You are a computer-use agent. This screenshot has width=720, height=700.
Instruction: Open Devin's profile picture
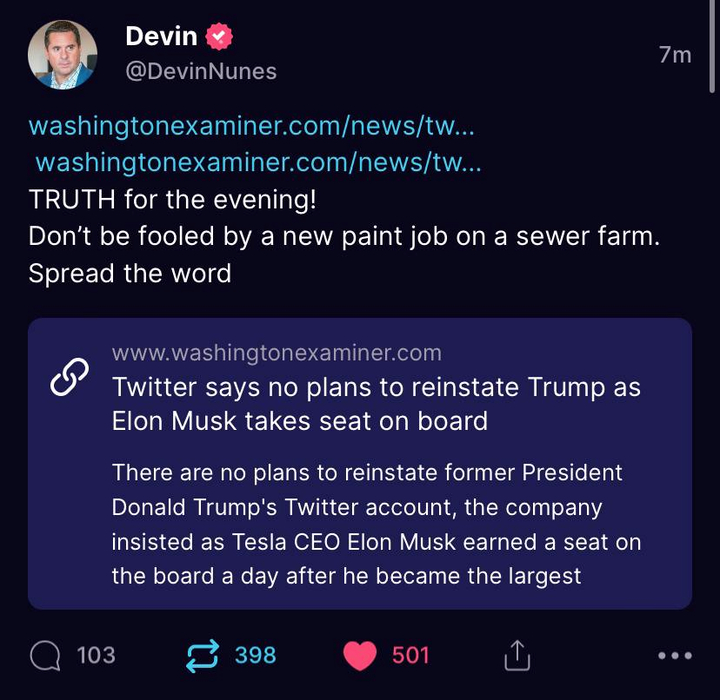click(62, 54)
